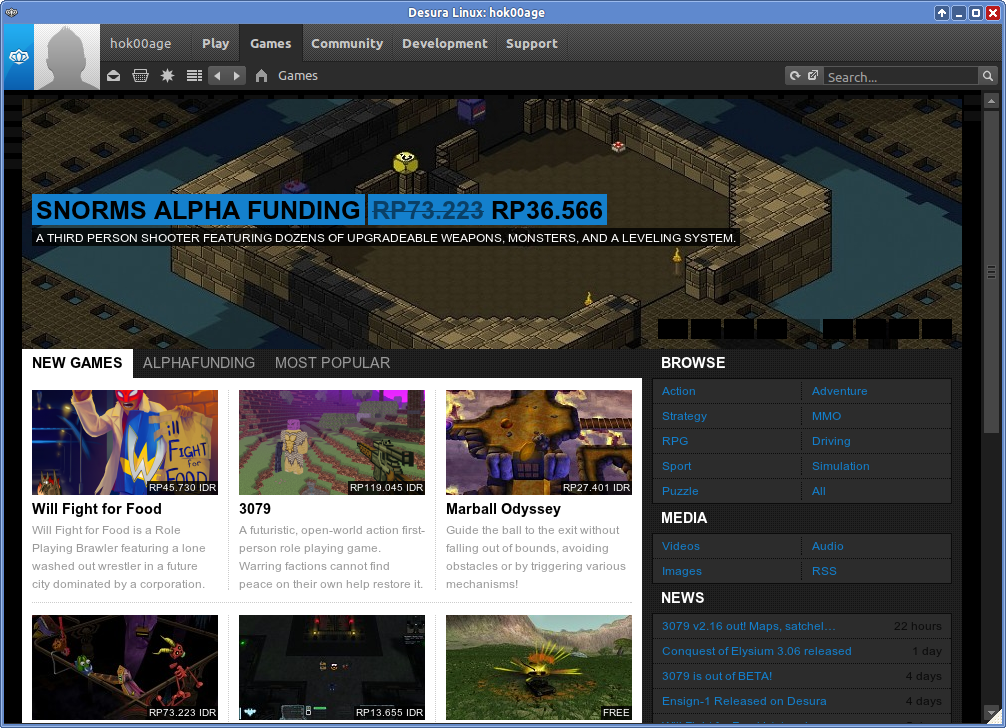Refresh the page with the reload icon
1006x728 pixels.
796,76
